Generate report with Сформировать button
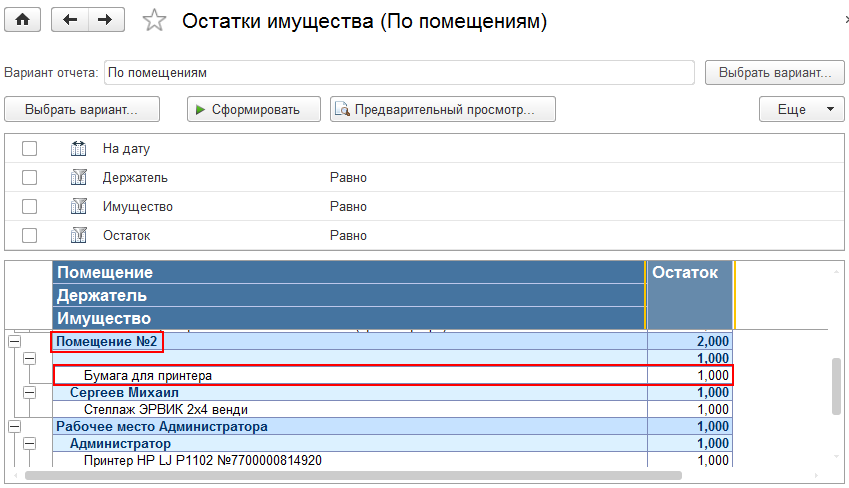 click(x=254, y=109)
